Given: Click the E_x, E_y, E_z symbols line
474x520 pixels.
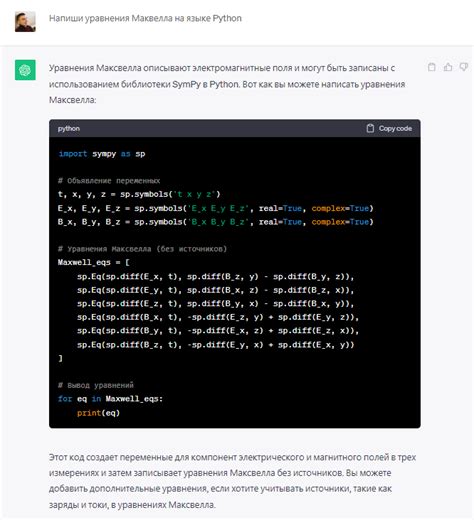Looking at the screenshot, I should [x=216, y=208].
